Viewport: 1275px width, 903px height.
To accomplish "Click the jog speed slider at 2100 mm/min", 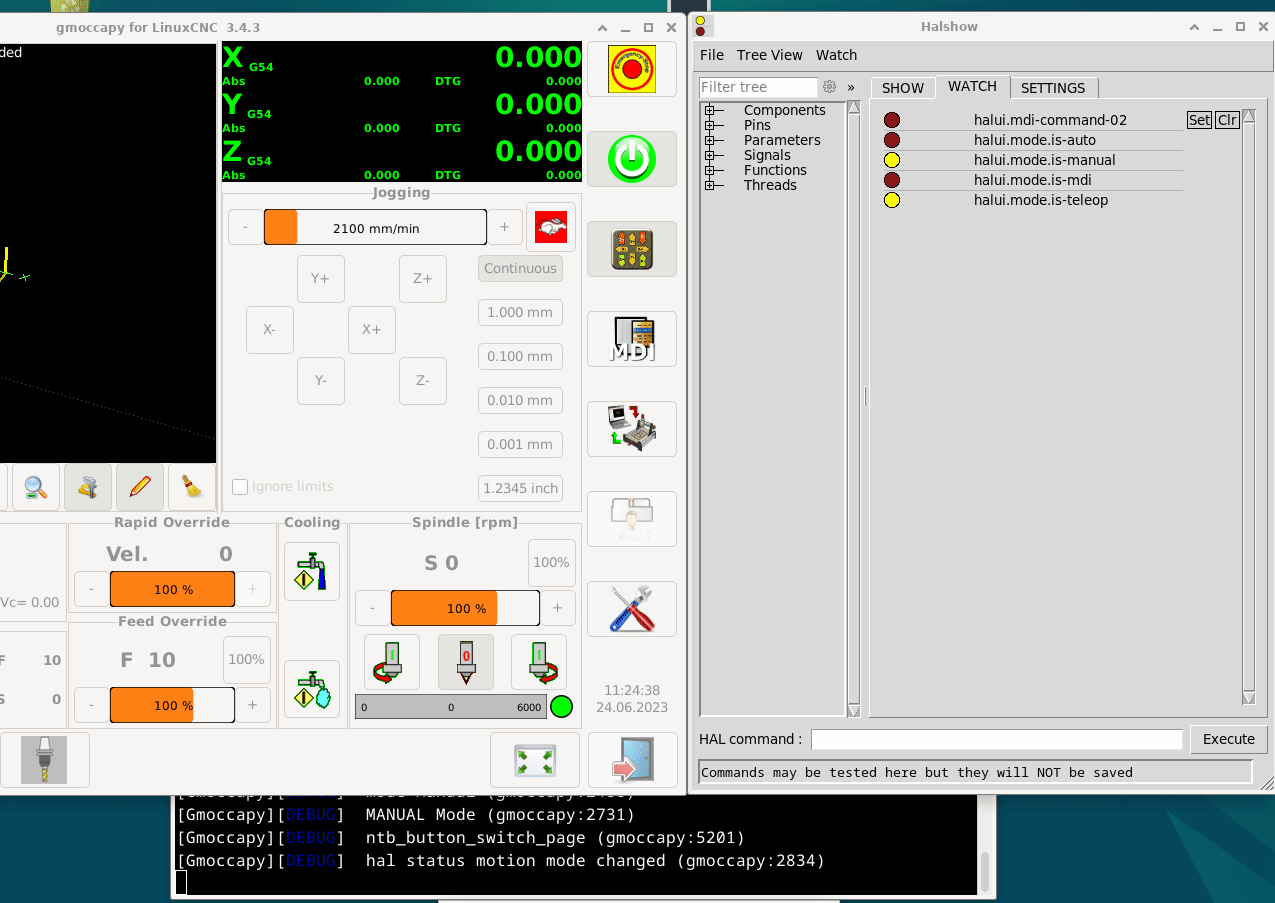I will 375,228.
